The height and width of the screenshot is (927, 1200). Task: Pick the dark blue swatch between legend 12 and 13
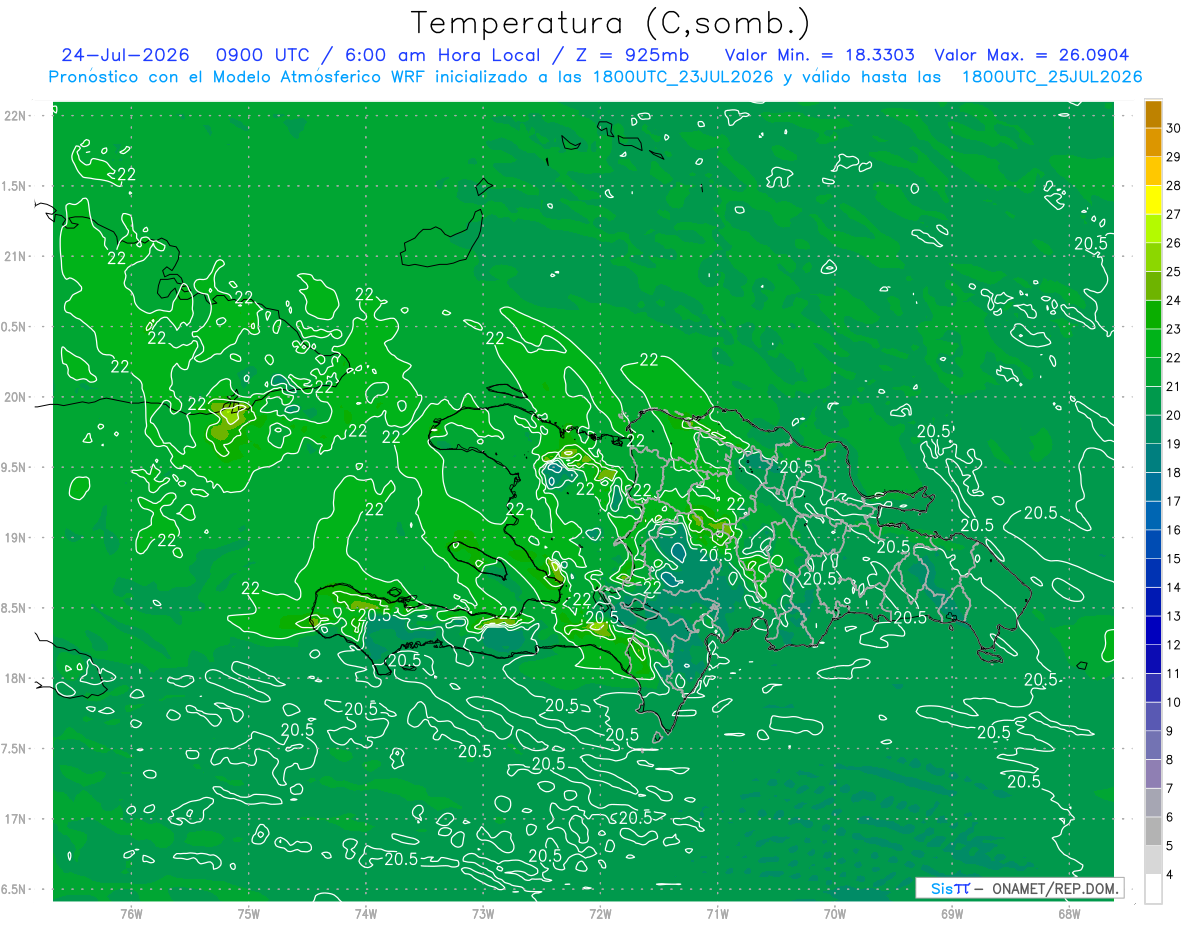pos(1153,630)
